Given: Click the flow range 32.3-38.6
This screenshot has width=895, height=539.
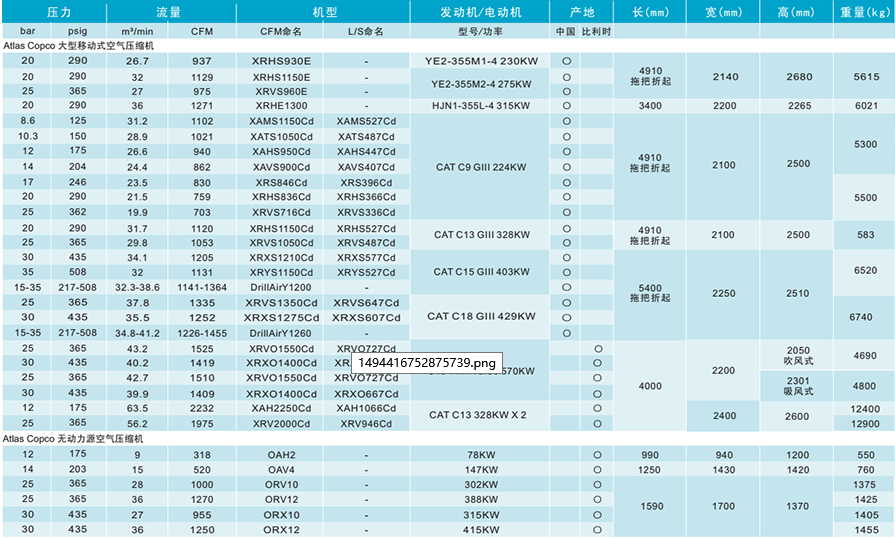Looking at the screenshot, I should pyautogui.click(x=138, y=287).
